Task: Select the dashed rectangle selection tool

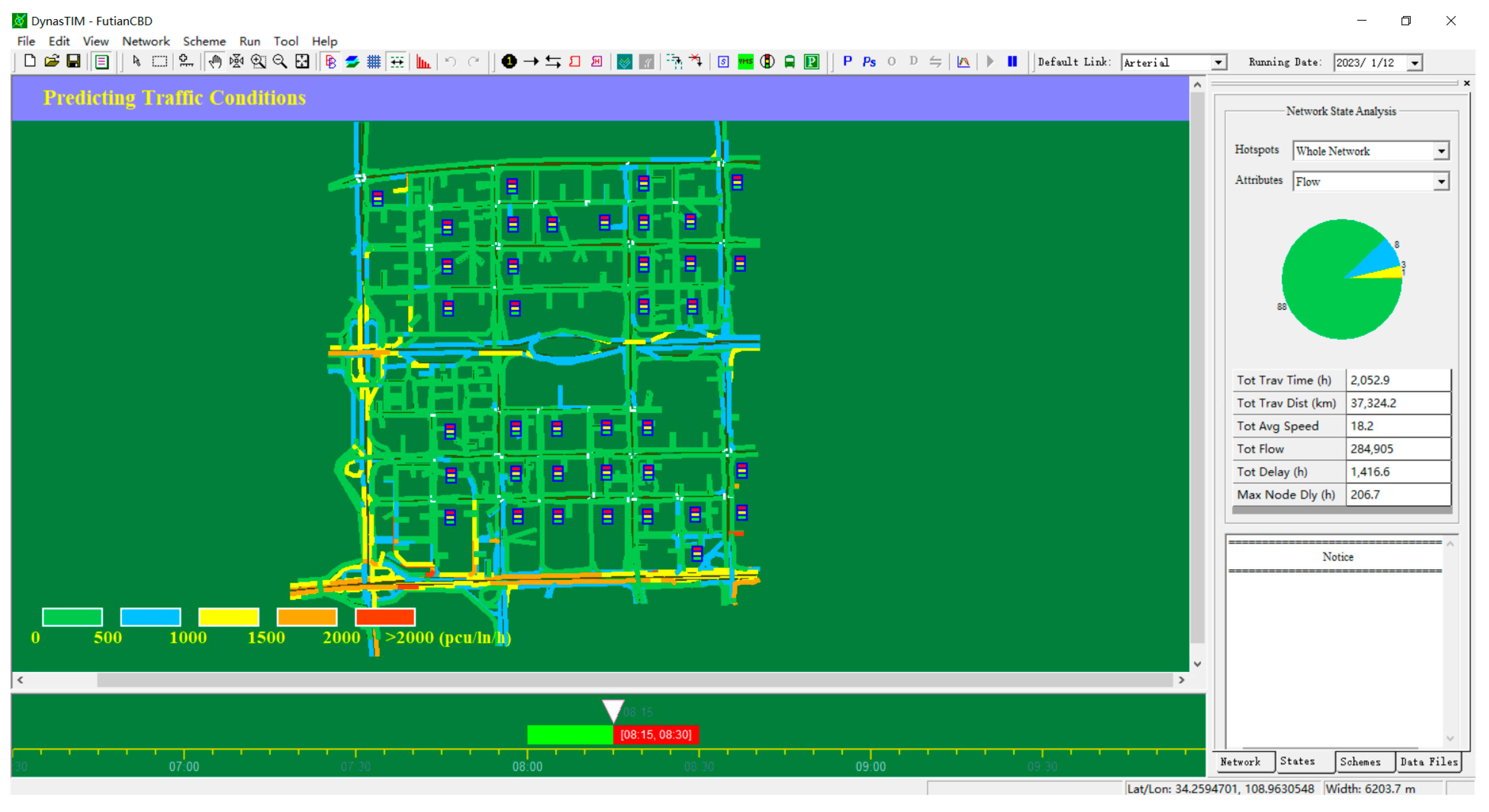Action: (x=159, y=61)
